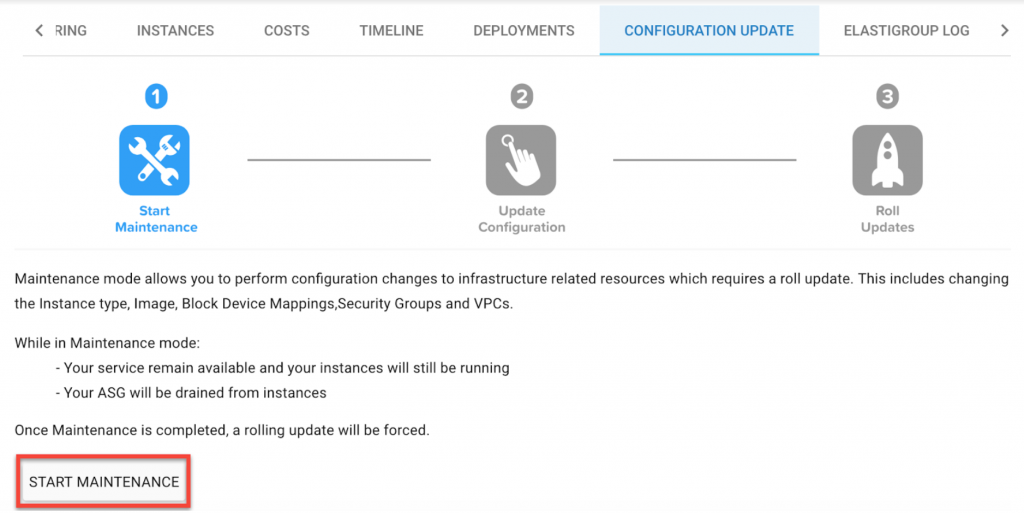Image resolution: width=1024 pixels, height=513 pixels.
Task: Select the step 2 number badge
Action: pos(521,97)
